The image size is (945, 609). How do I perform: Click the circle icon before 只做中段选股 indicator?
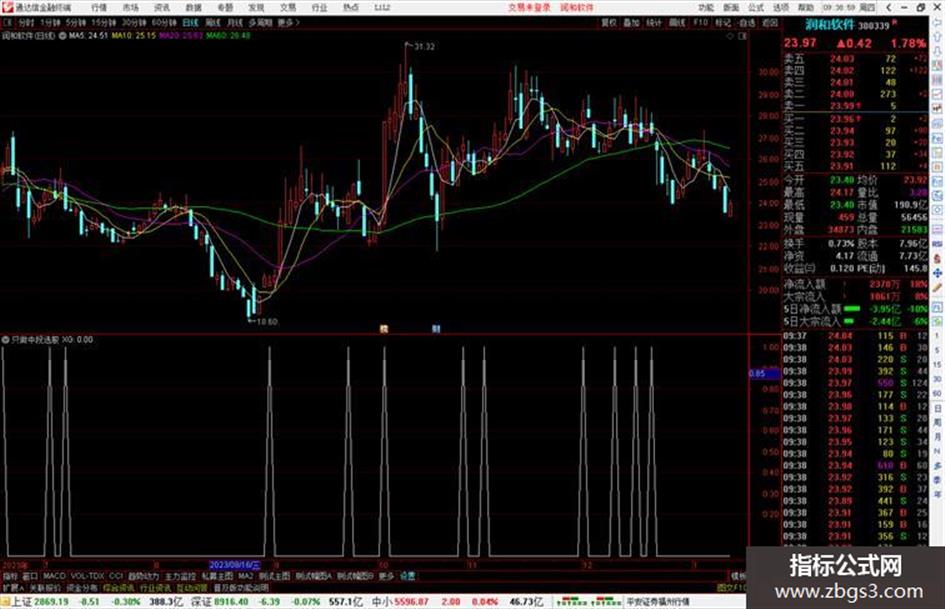[5, 339]
